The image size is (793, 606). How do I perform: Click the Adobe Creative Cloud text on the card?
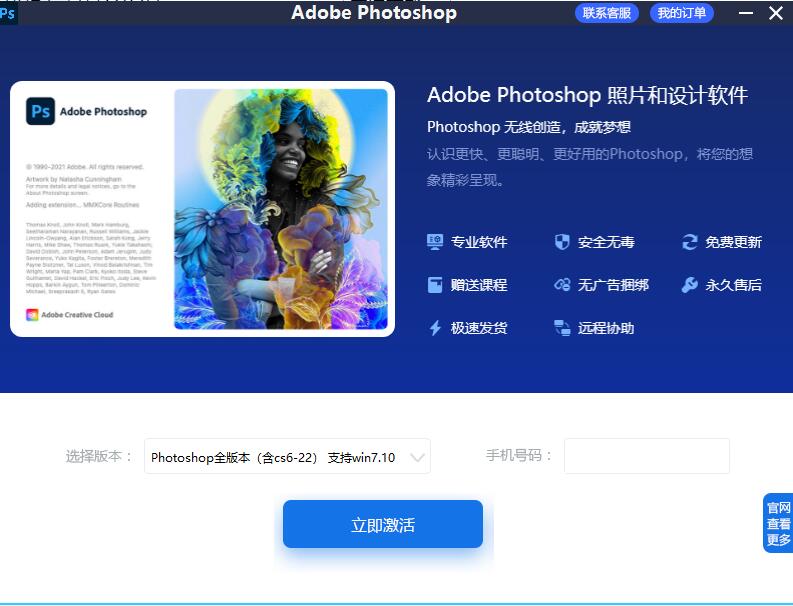tap(77, 315)
